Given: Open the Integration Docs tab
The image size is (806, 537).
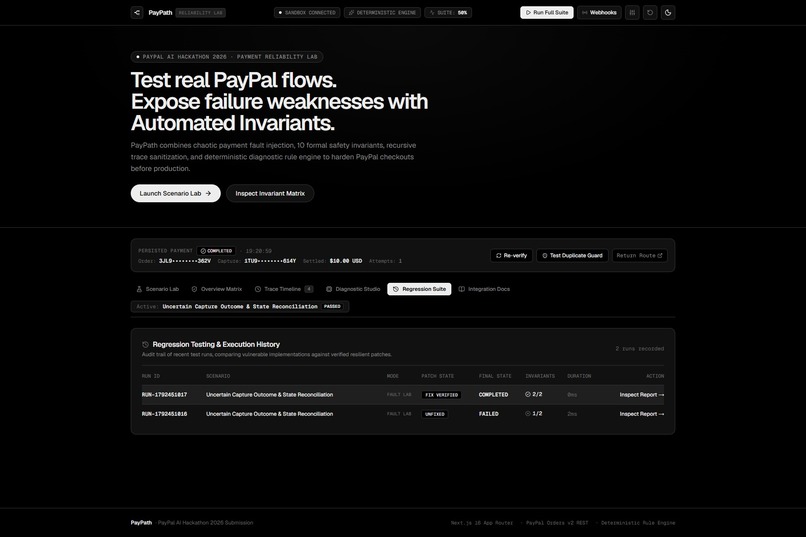Looking at the screenshot, I should coord(484,289).
